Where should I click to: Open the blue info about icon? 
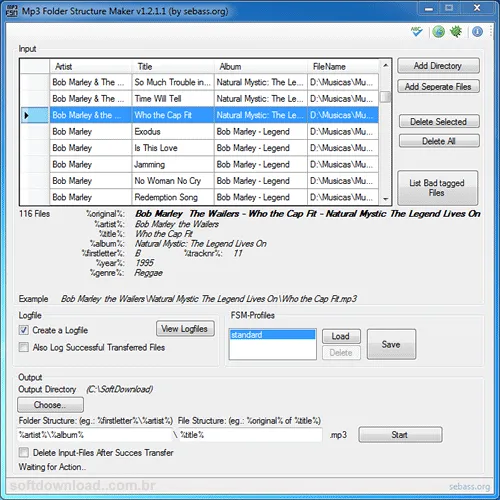coord(477,32)
